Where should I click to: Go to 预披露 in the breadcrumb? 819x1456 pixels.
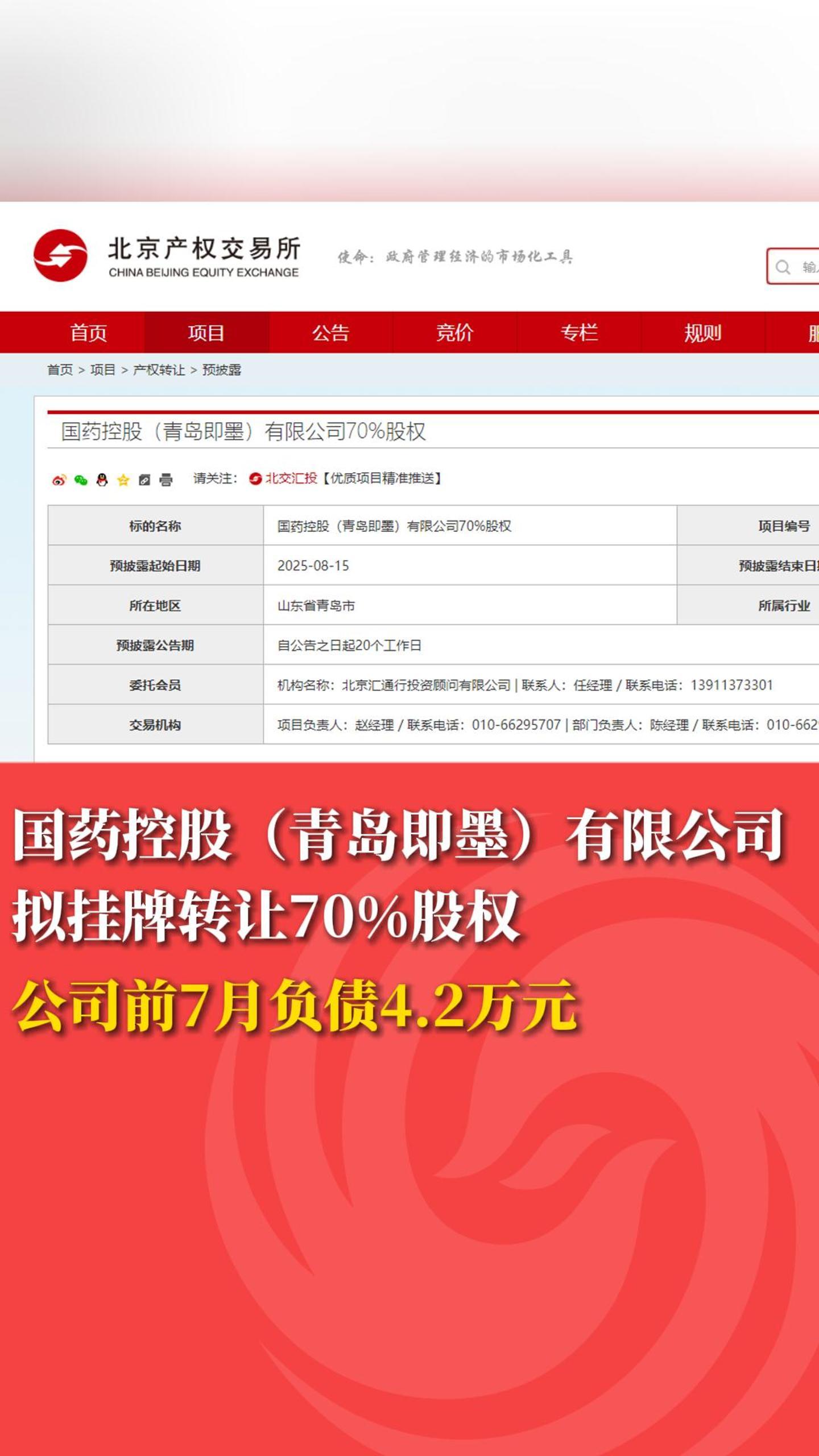222,370
